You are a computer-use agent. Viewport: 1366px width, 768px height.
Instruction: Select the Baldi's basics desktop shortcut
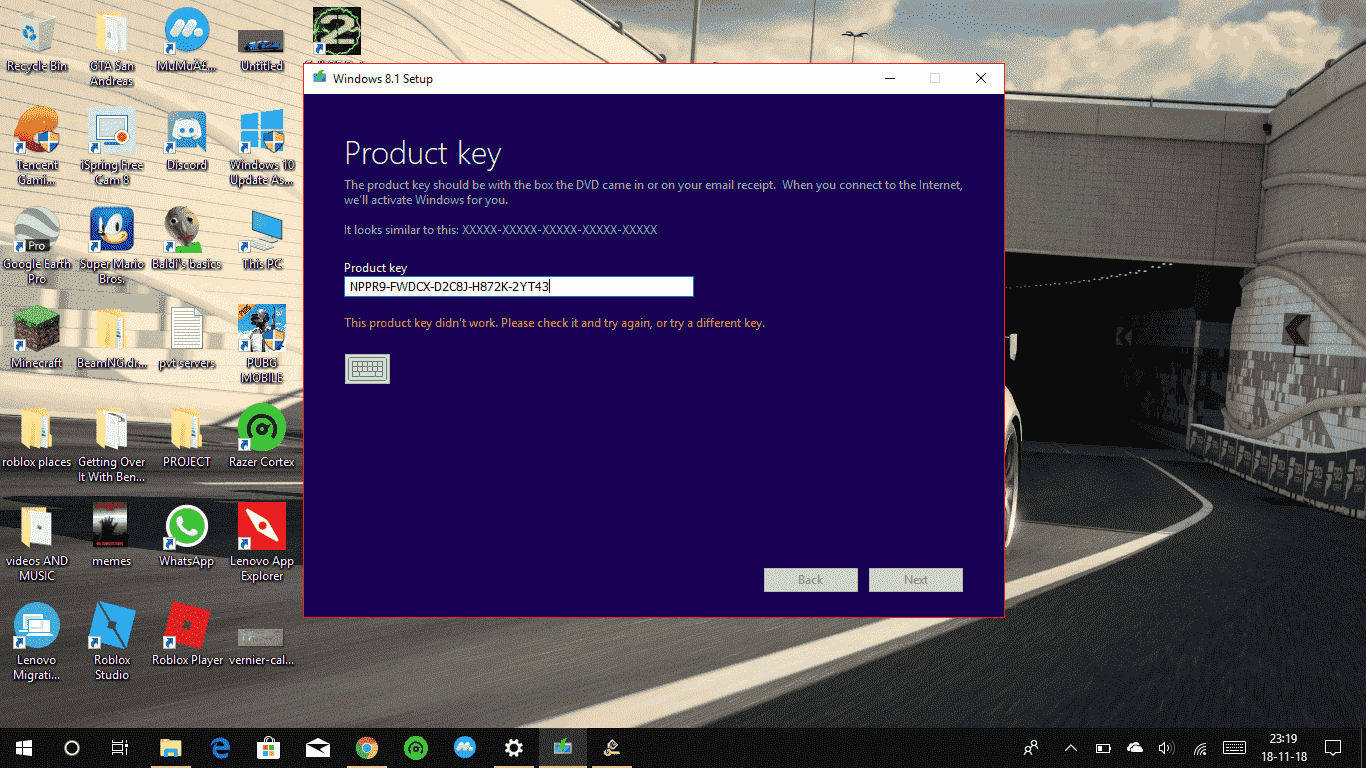point(186,238)
